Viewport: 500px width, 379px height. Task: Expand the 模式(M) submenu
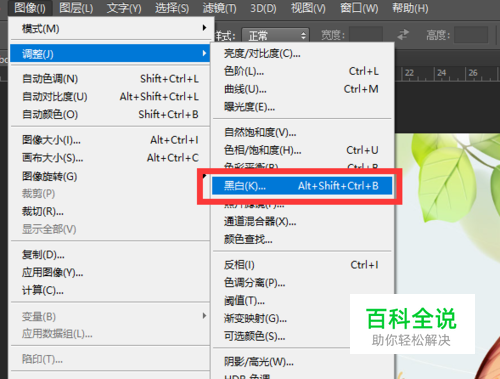point(110,29)
